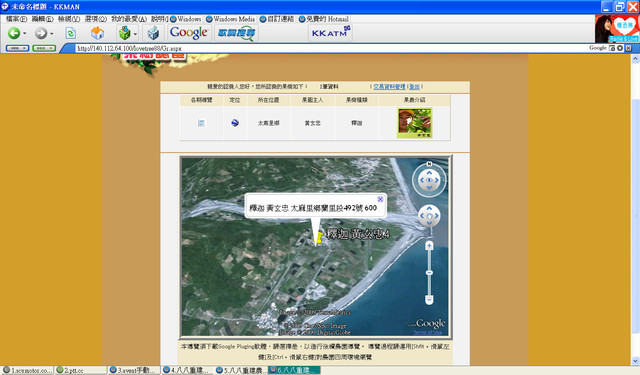Click the gray Forward arrow button
The width and height of the screenshot is (640, 375).
coord(40,33)
